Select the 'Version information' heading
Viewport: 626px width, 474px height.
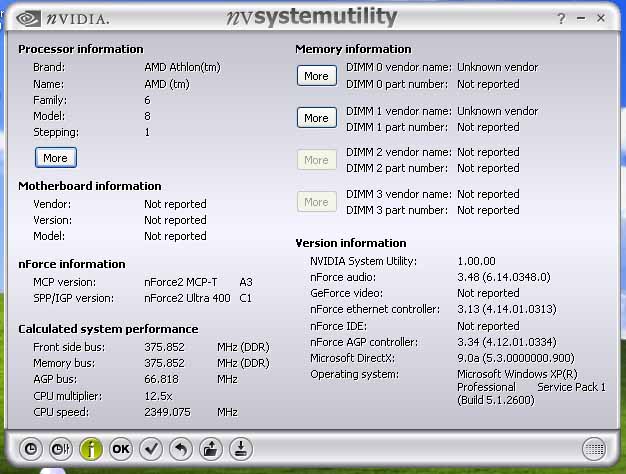click(351, 243)
